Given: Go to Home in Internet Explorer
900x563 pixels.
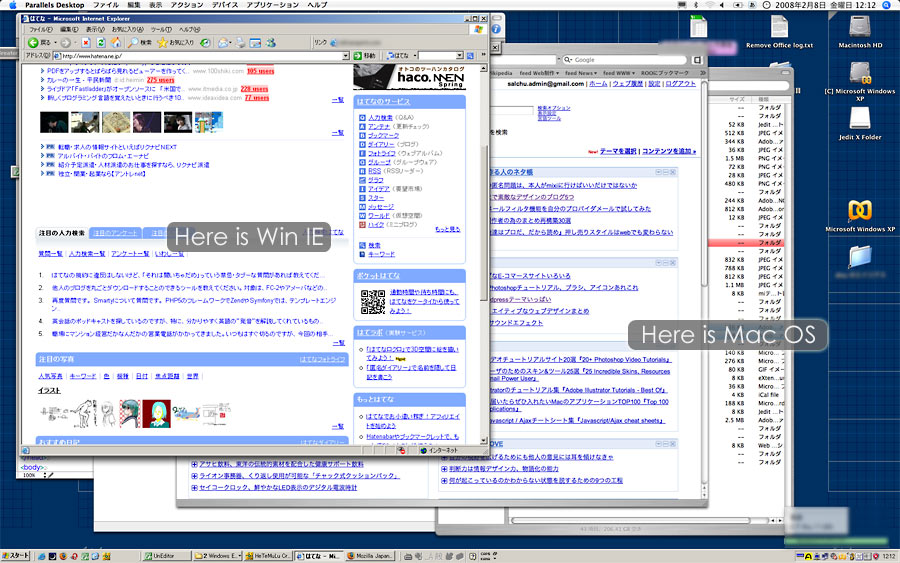Looking at the screenshot, I should (116, 42).
